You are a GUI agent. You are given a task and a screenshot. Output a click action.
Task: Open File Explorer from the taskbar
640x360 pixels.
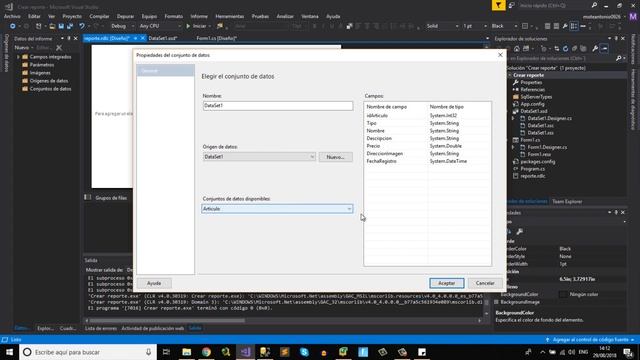(x=187, y=352)
